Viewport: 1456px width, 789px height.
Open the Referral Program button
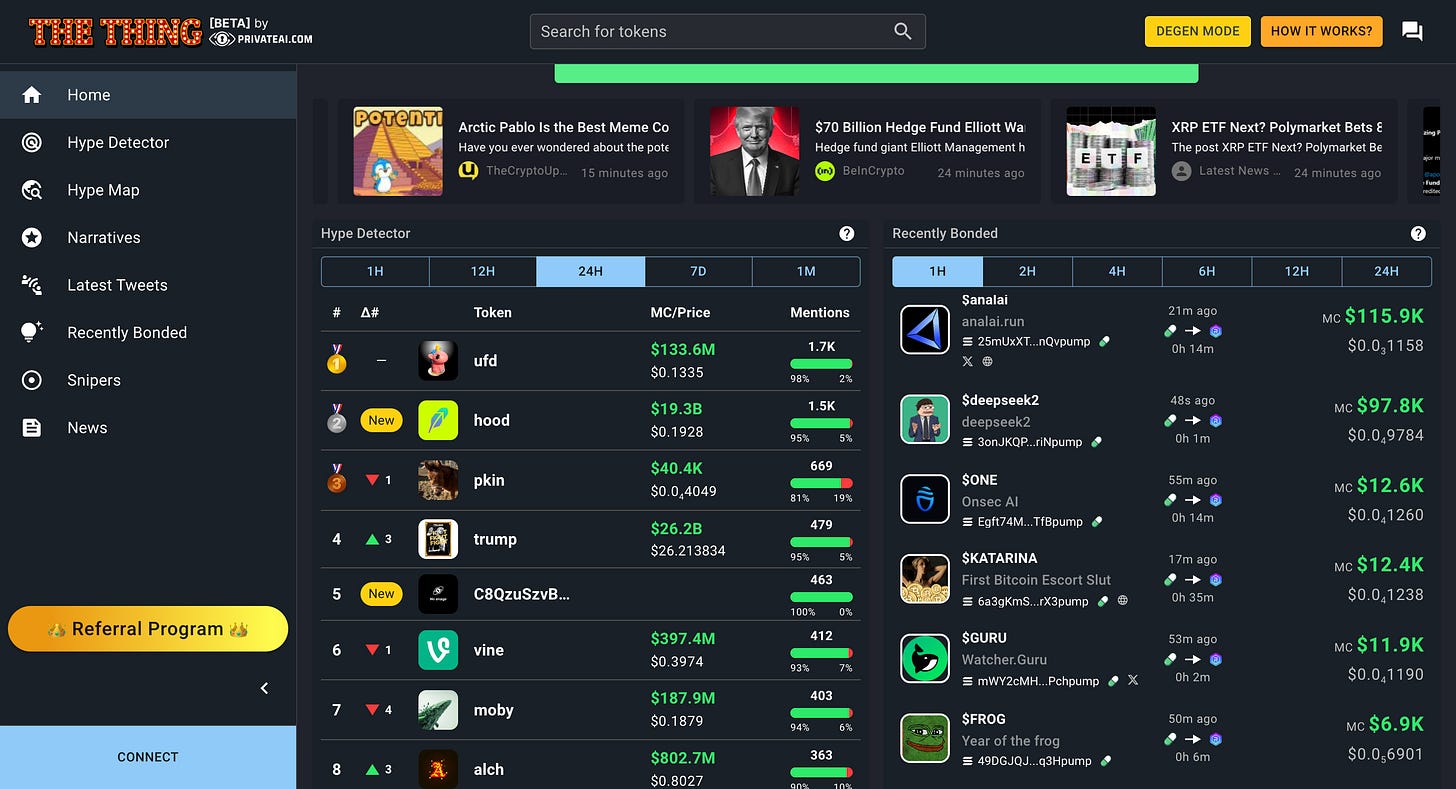point(148,629)
